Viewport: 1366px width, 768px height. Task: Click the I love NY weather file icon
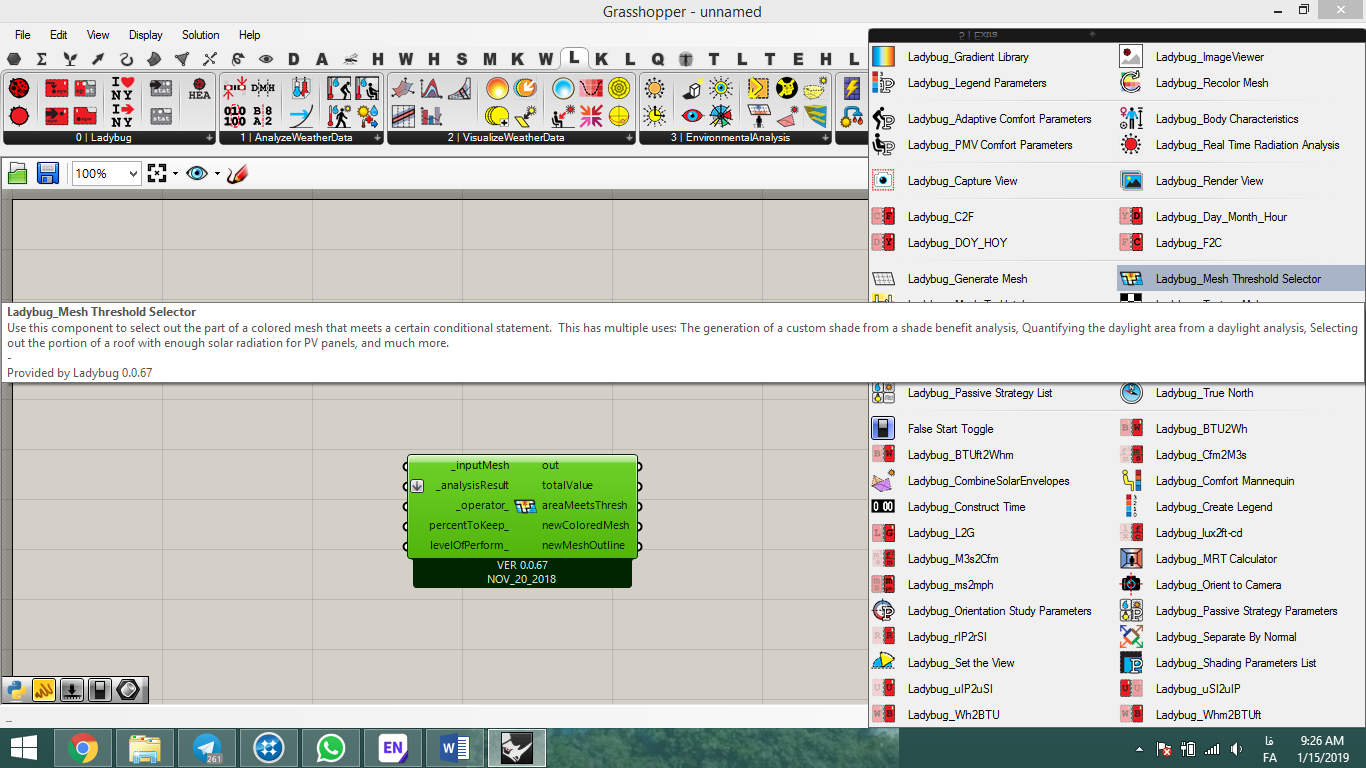122,88
